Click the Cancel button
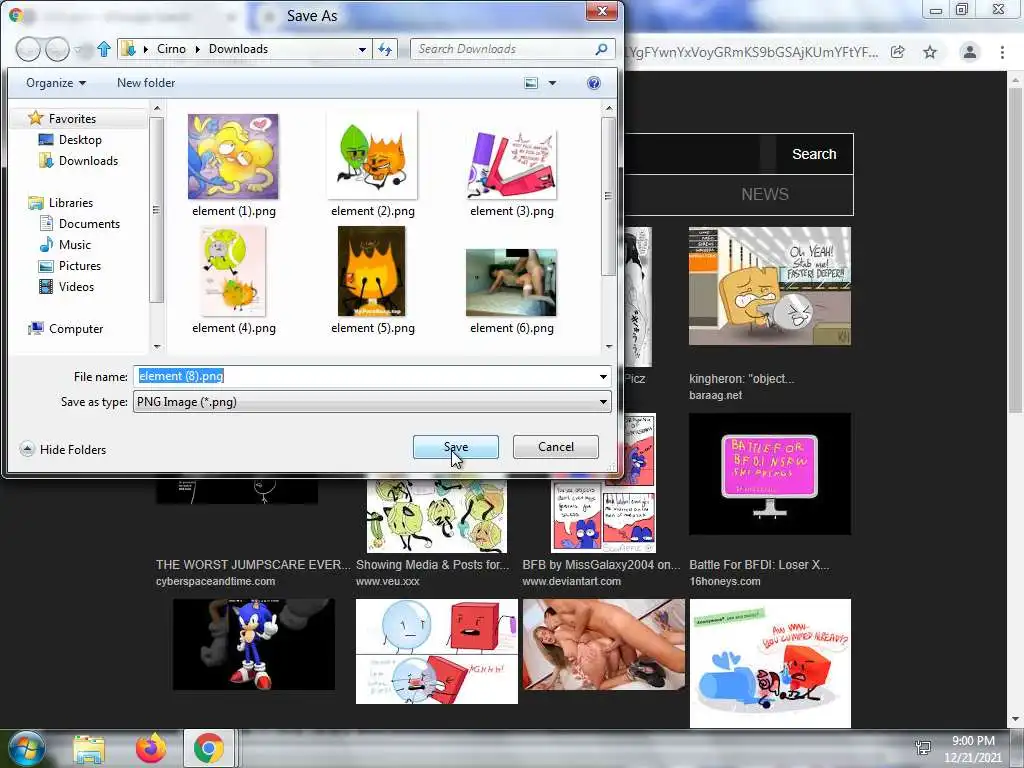This screenshot has width=1024, height=768. (x=556, y=447)
